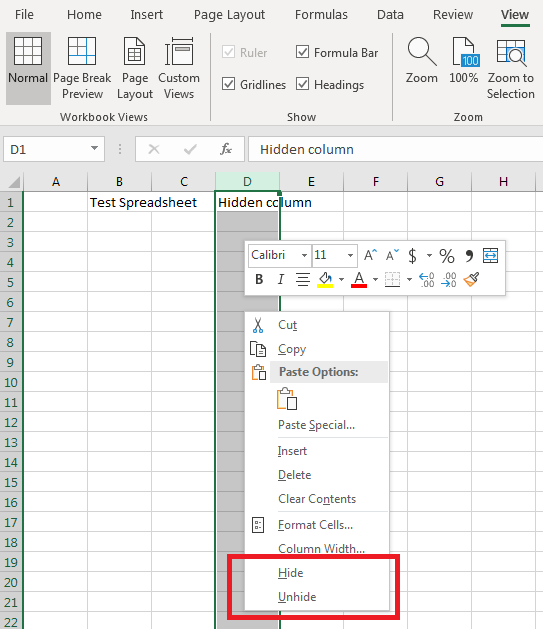Choose Hide from the context menu
The width and height of the screenshot is (543, 629).
(x=290, y=573)
